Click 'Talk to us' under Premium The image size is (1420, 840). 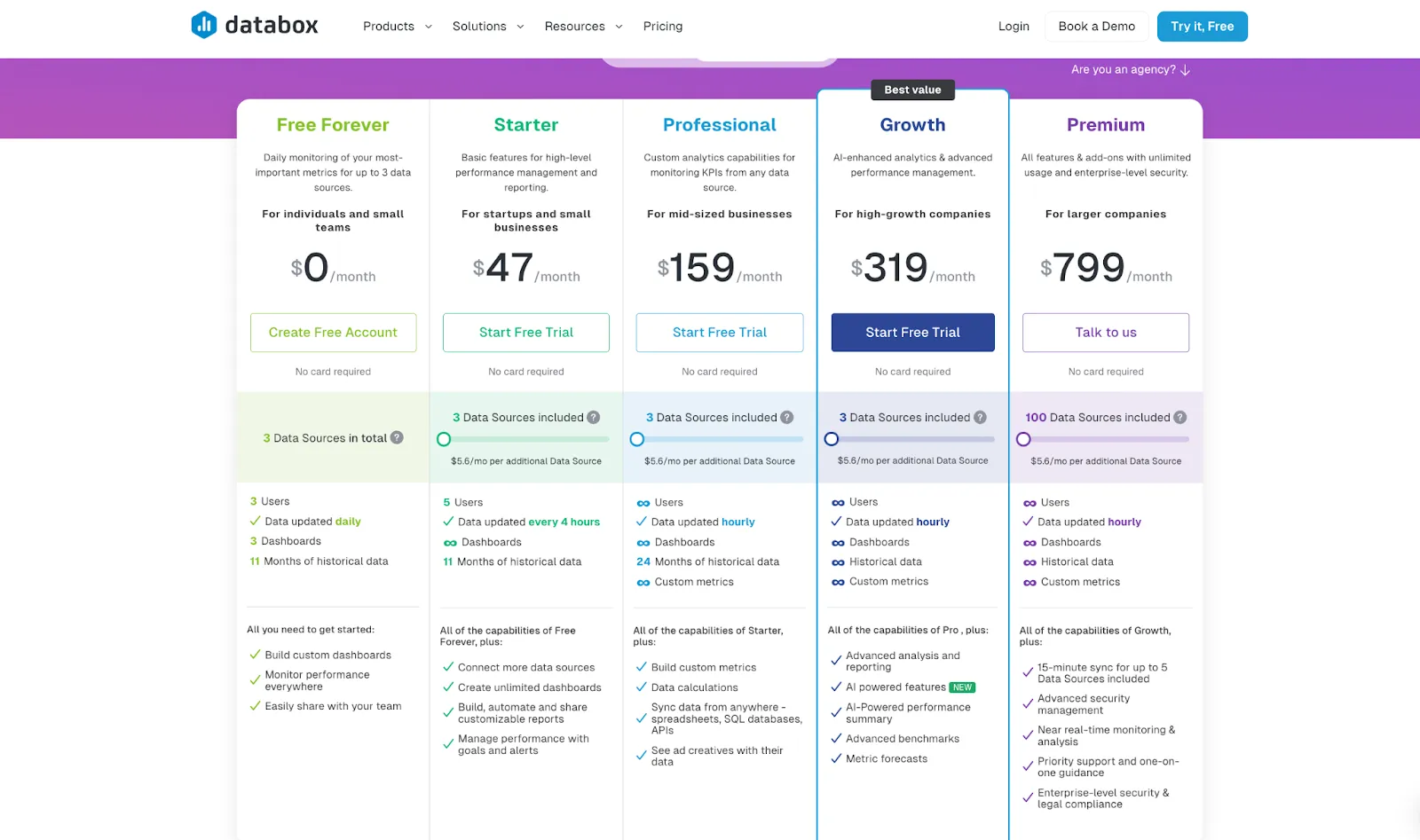1105,332
